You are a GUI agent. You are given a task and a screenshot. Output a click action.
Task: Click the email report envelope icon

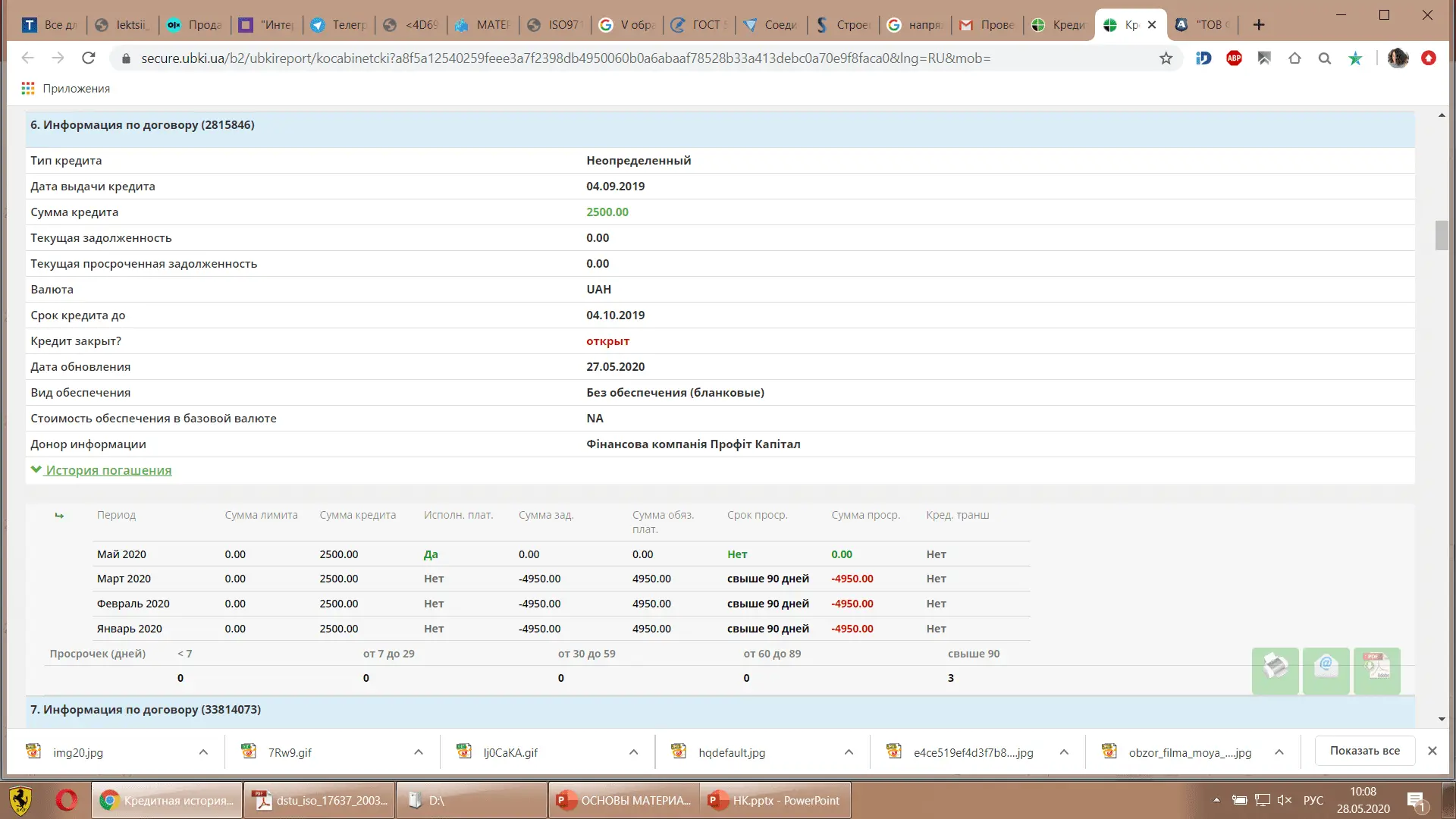click(x=1326, y=670)
